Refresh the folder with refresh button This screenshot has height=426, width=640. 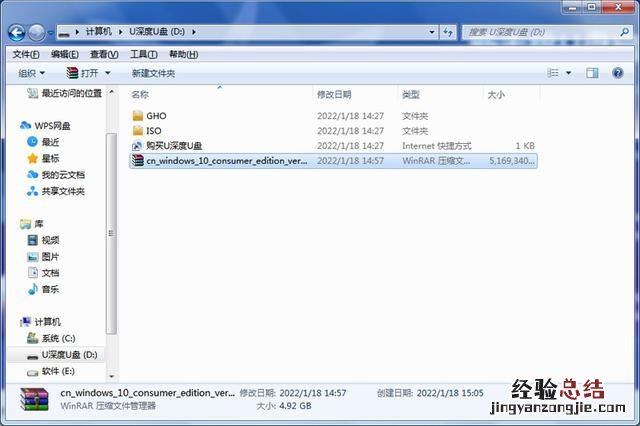click(448, 32)
